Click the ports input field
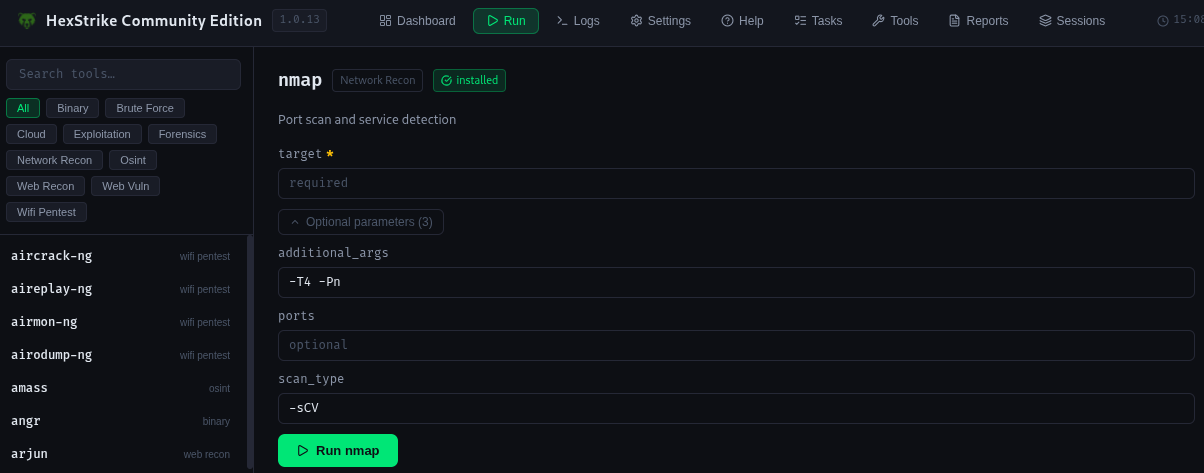This screenshot has width=1204, height=473. click(736, 345)
